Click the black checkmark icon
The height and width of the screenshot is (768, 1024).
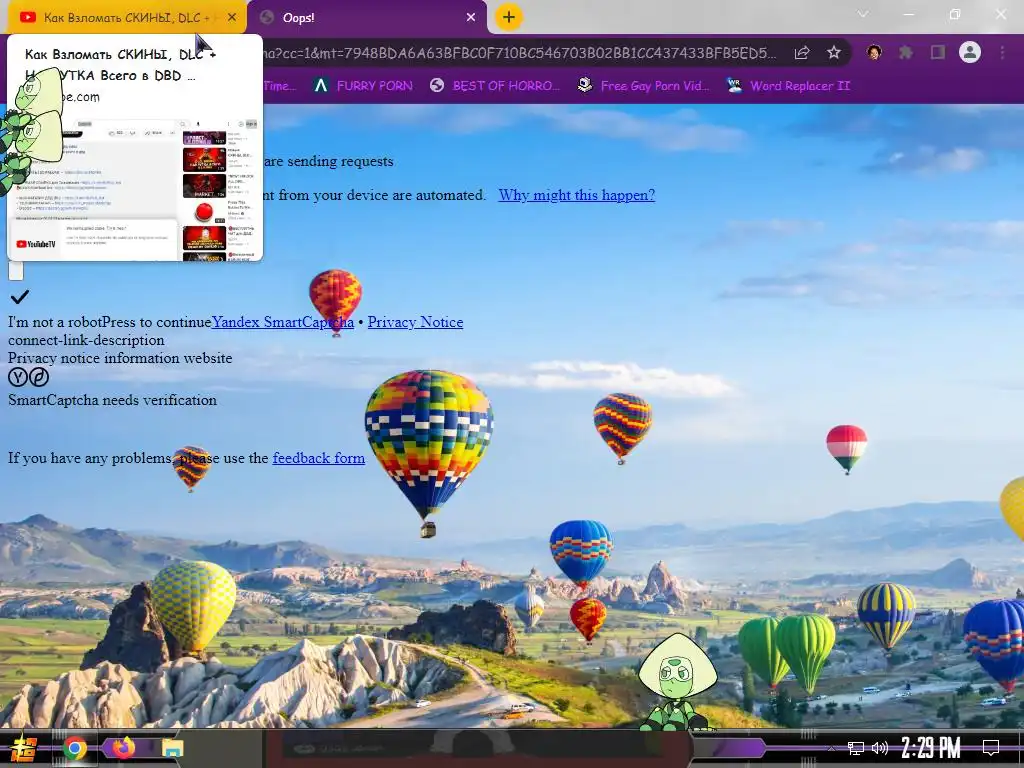pyautogui.click(x=20, y=297)
